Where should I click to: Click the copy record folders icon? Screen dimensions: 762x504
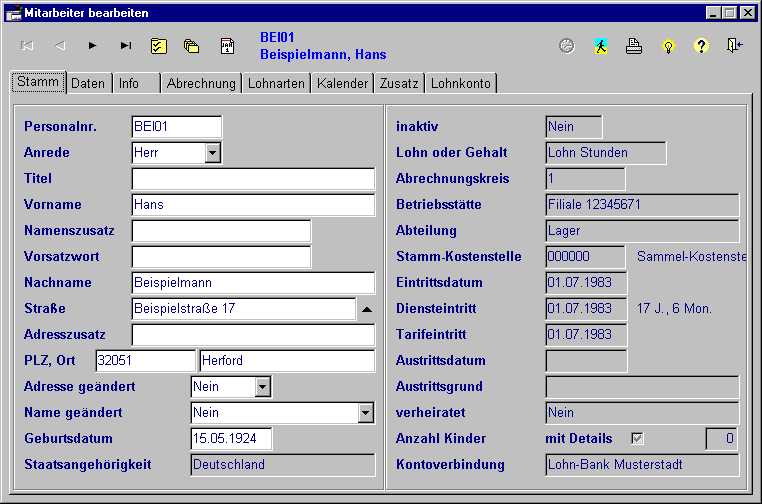tap(191, 46)
